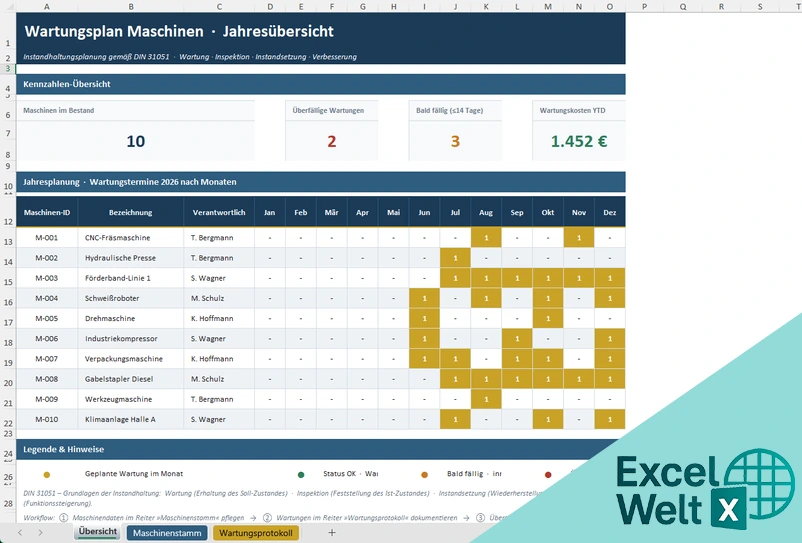Select cell Schweißroboter
This screenshot has height=543, width=802.
[x=130, y=298]
